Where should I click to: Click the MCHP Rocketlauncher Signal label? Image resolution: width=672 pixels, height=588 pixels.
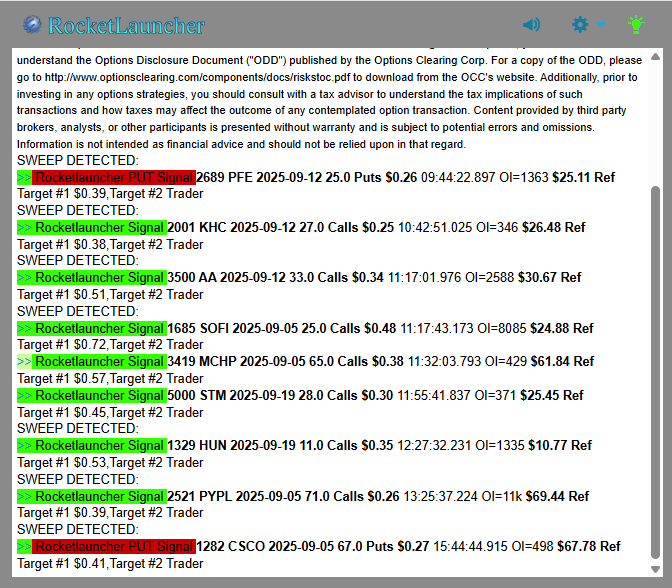pos(99,361)
